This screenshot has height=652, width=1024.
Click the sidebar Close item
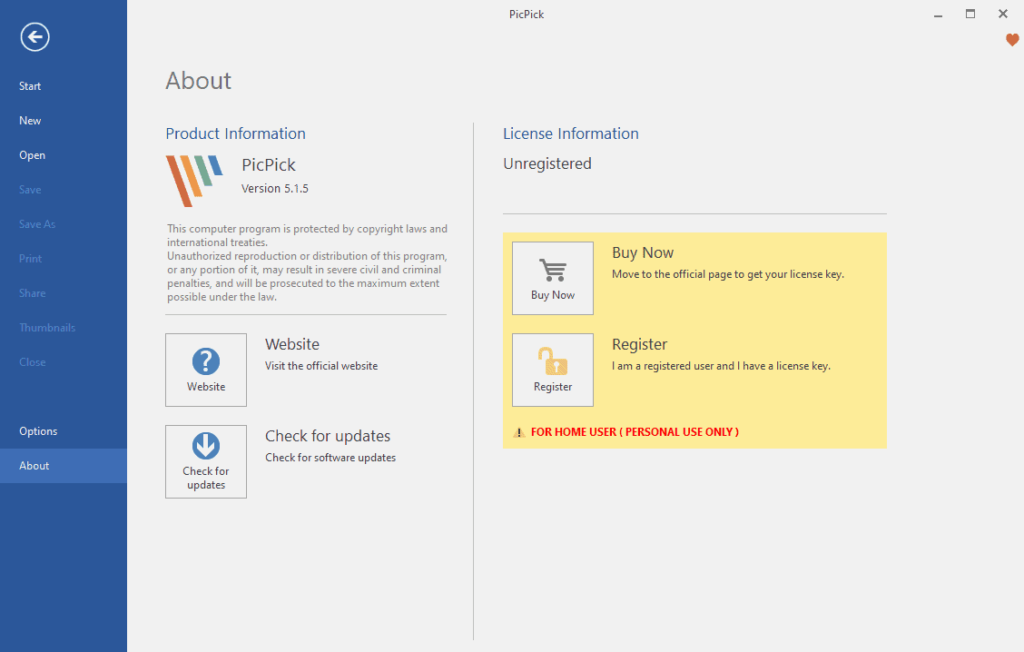click(x=32, y=363)
